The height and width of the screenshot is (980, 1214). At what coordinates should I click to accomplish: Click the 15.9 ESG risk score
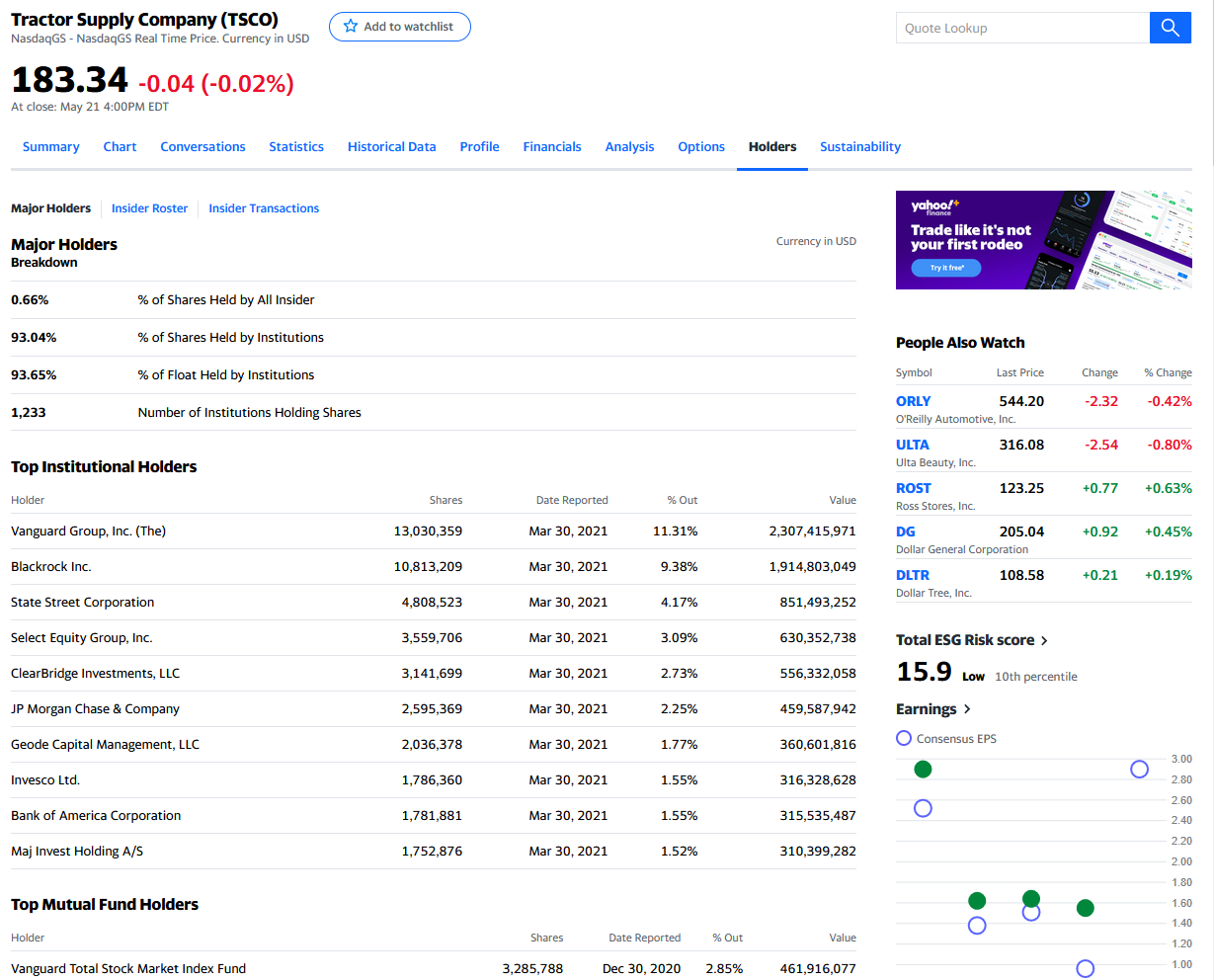924,672
